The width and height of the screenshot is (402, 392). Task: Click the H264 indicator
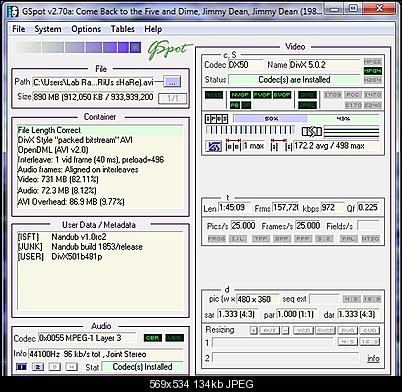pos(373,80)
